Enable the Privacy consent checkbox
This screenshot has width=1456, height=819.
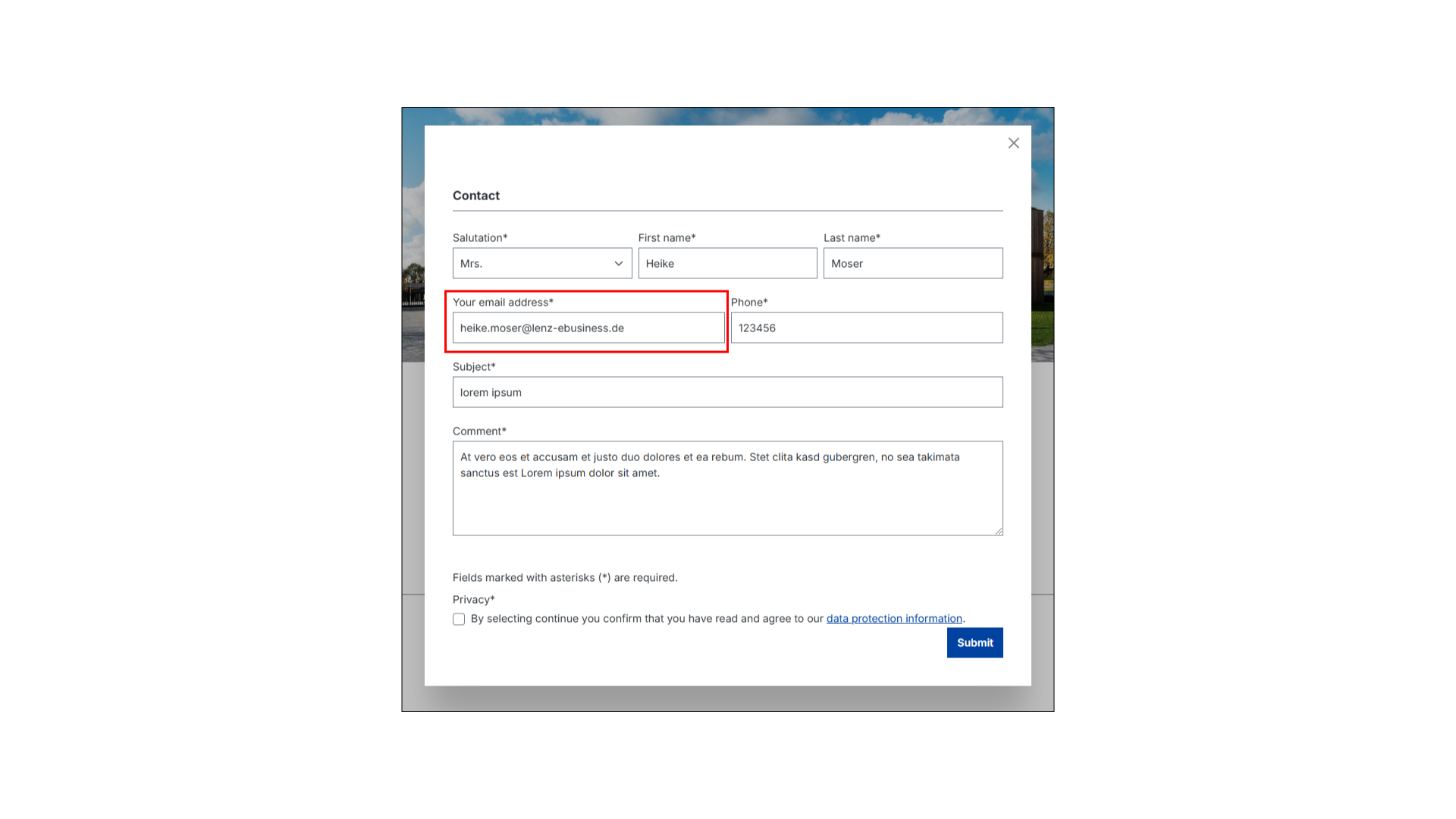point(458,618)
